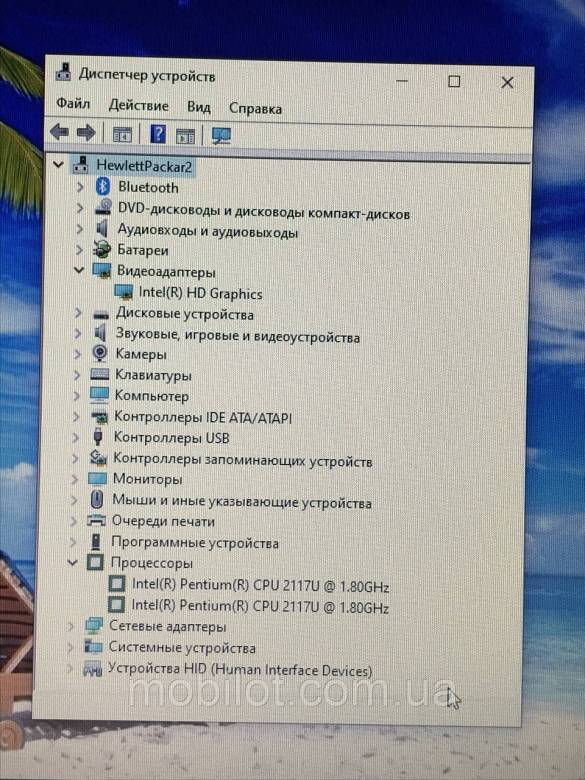Click the Аудиовходы и аудиовыходы speaker icon
The width and height of the screenshot is (585, 780).
point(102,228)
